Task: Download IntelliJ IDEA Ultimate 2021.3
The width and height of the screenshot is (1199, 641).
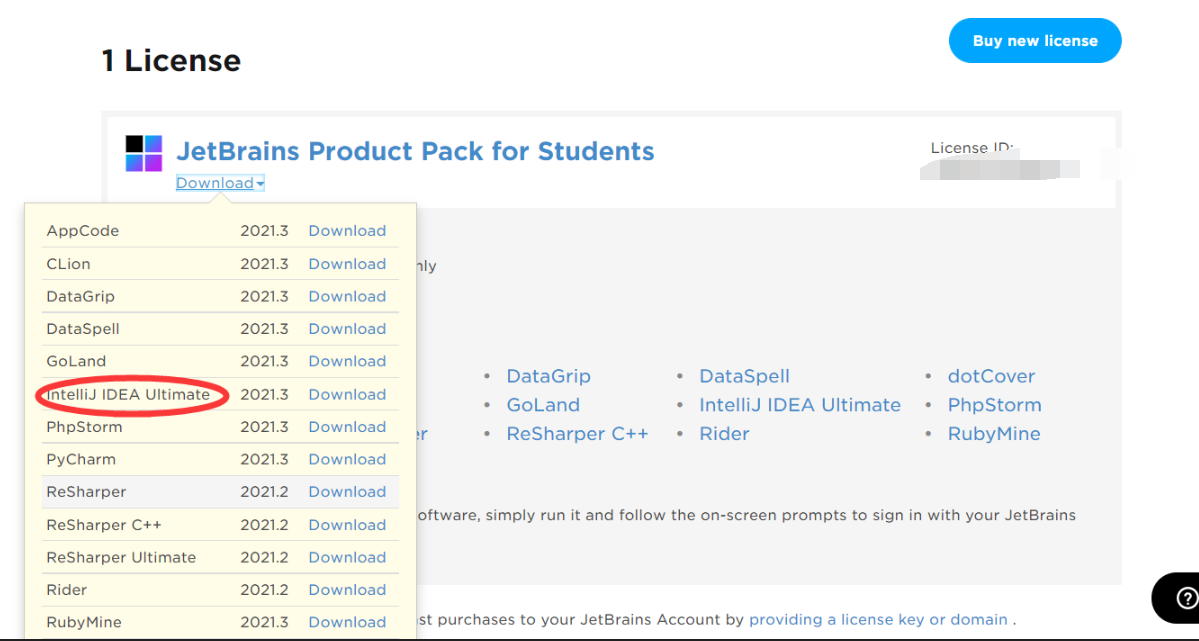Action: pos(347,394)
